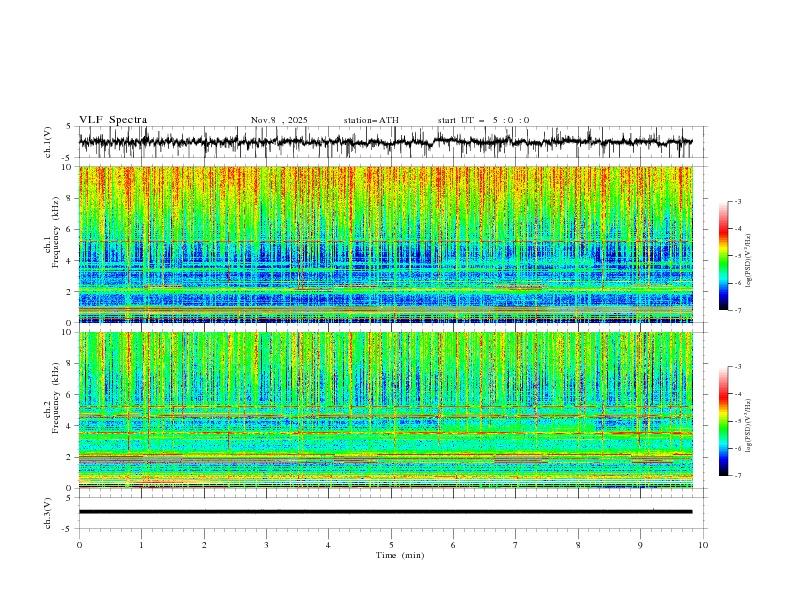Click the ch.2 spectrogram color bar

(723, 421)
